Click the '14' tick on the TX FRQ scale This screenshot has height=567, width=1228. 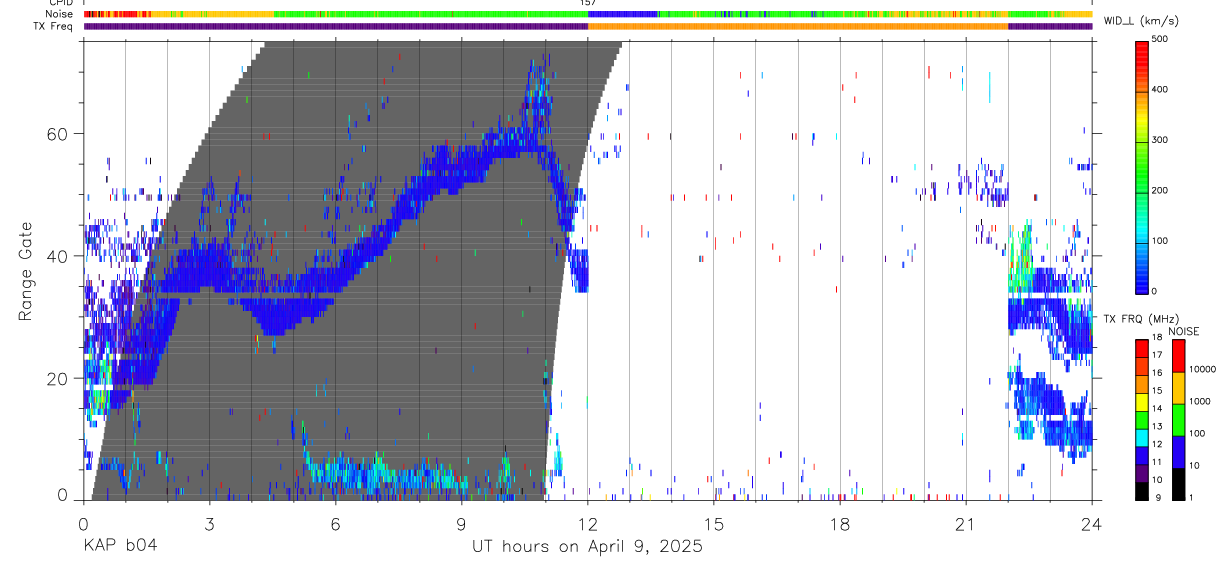pyautogui.click(x=1156, y=409)
